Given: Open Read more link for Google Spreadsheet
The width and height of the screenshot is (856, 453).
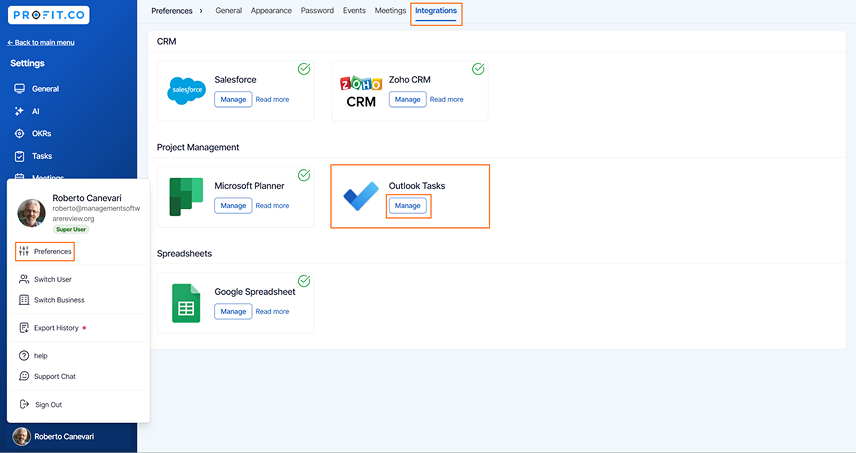Looking at the screenshot, I should click(x=272, y=312).
